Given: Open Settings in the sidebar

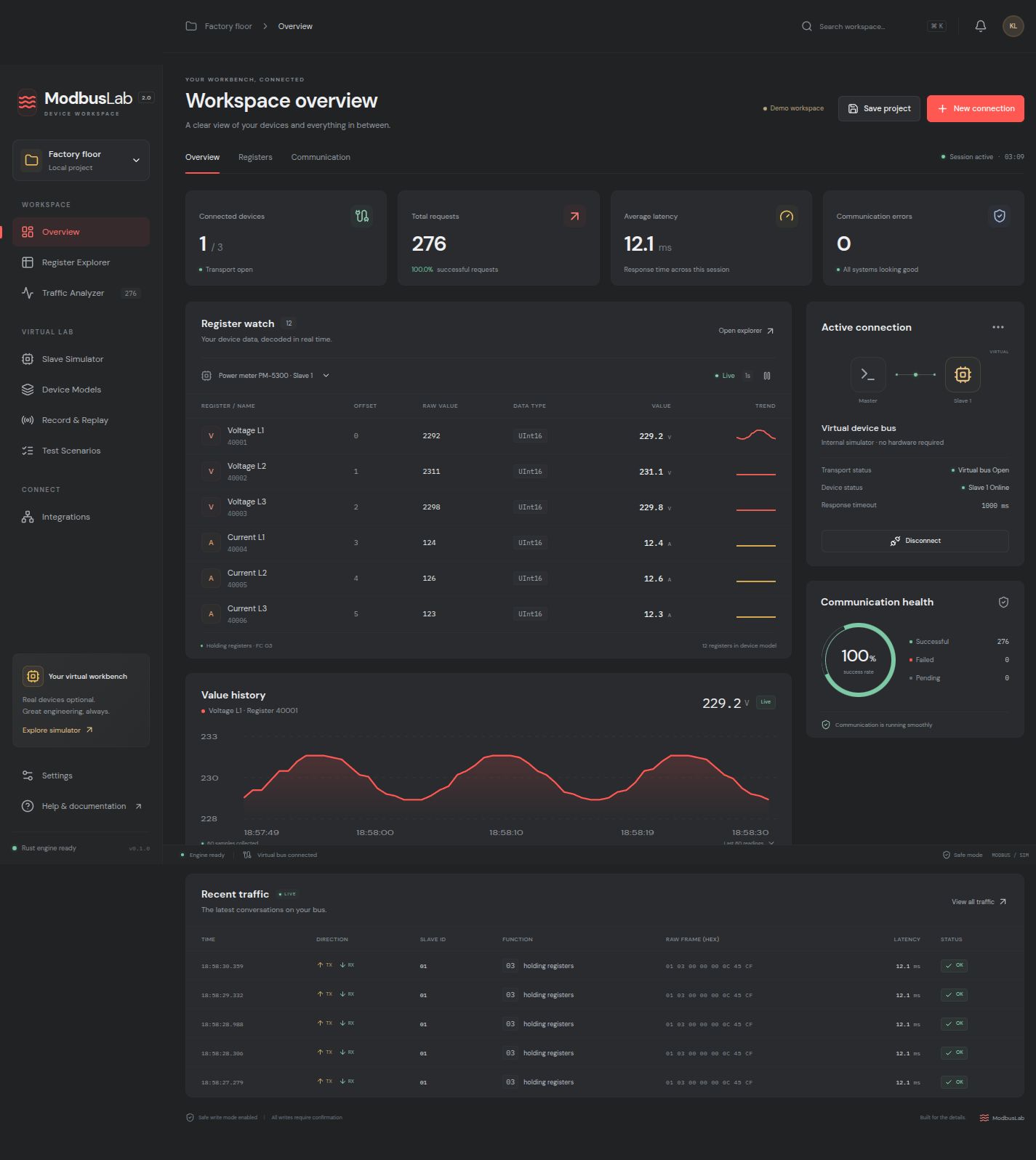Looking at the screenshot, I should point(81,776).
